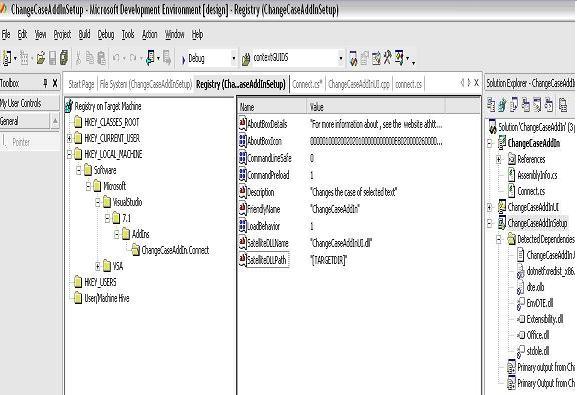Select AssemblyInfo.cs in Solution Explorer
This screenshot has width=577, height=395.
coord(537,175)
